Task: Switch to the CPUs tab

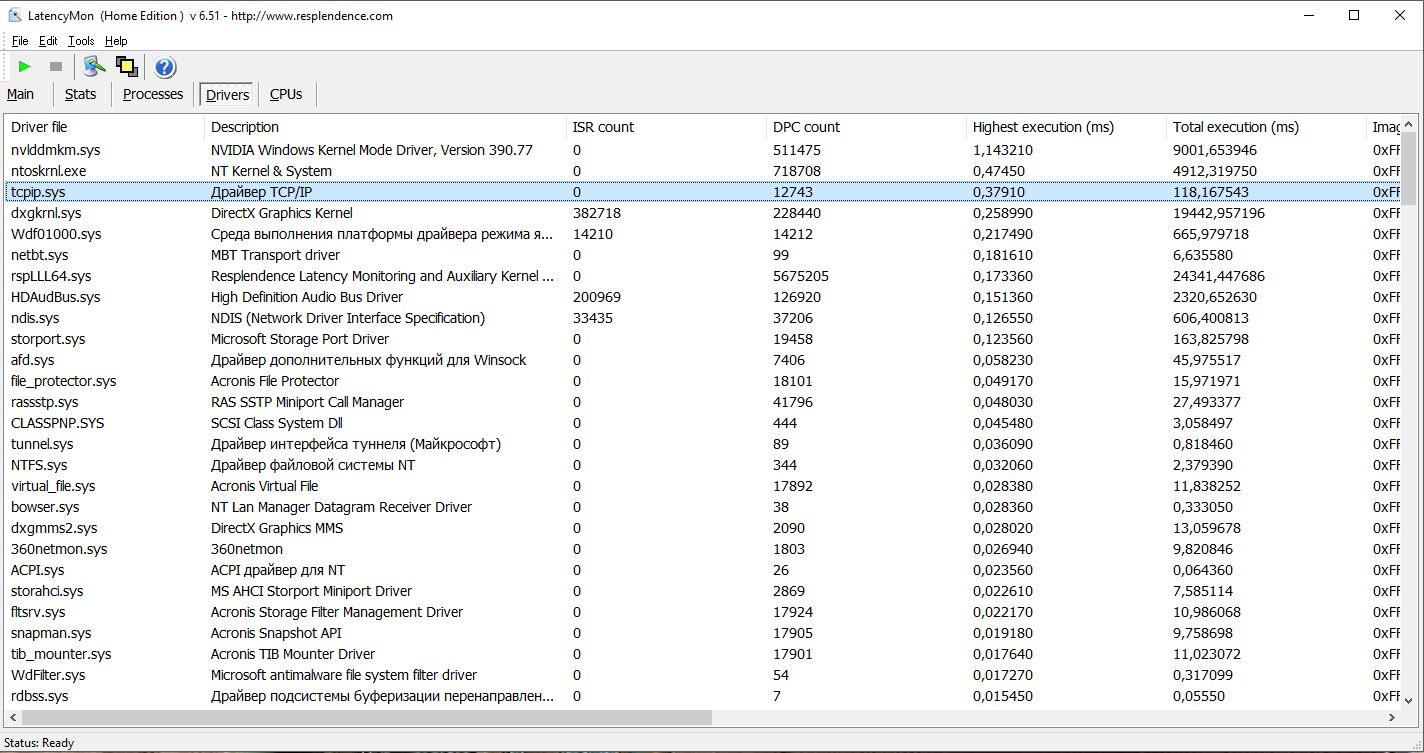Action: [286, 94]
